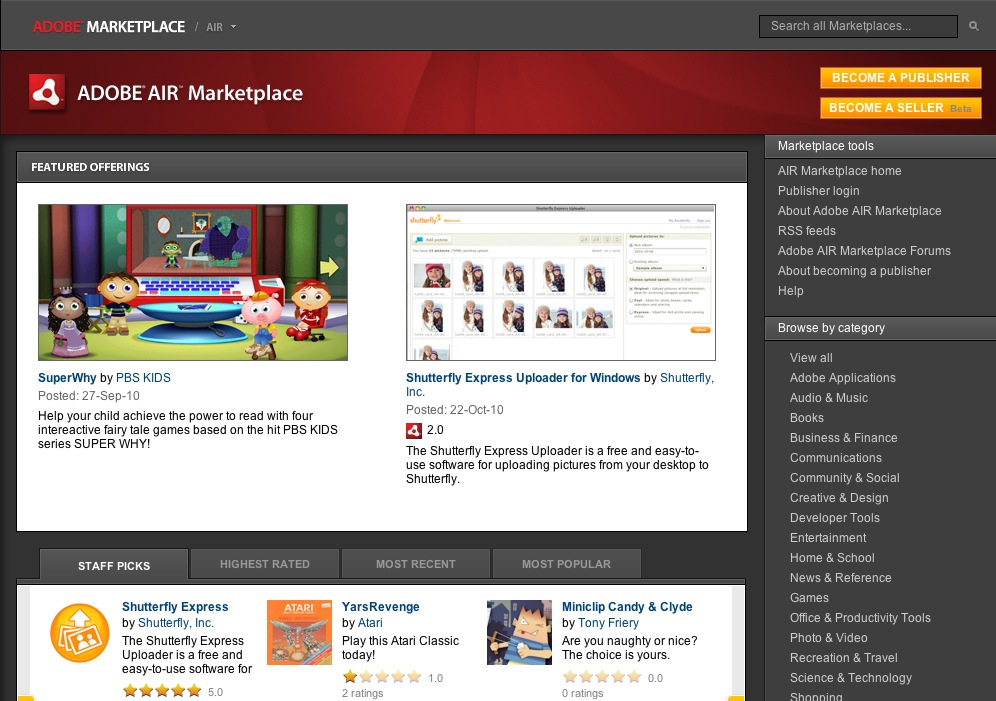Open Shutterfly Express title in Staff Picks

pyautogui.click(x=175, y=606)
